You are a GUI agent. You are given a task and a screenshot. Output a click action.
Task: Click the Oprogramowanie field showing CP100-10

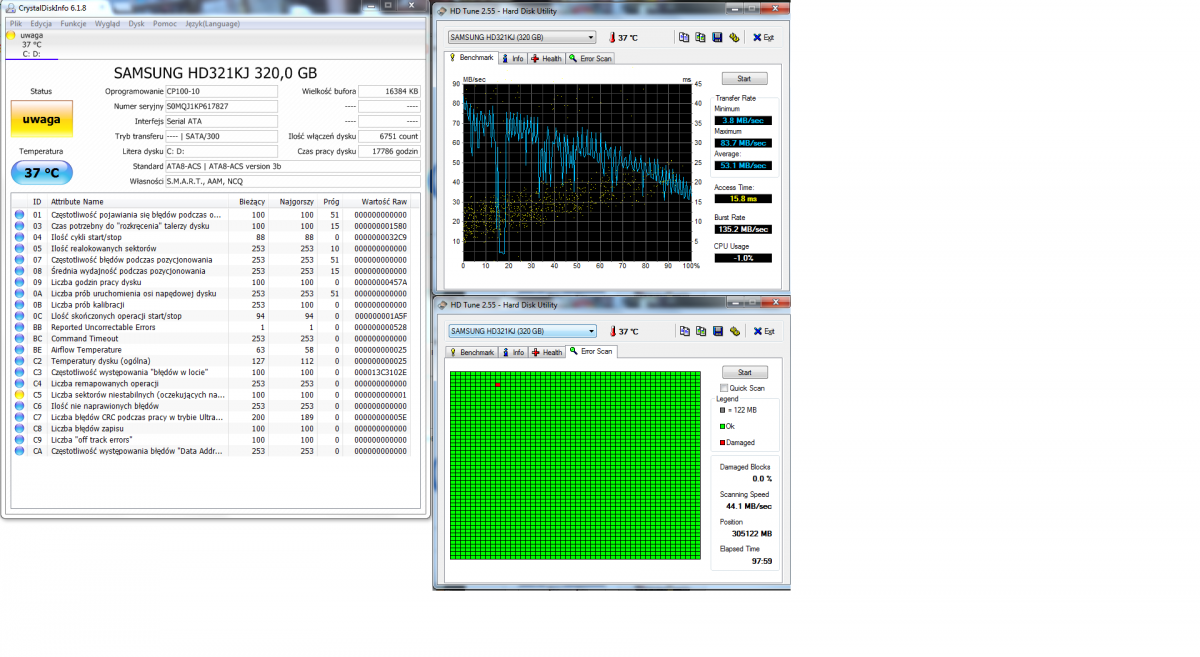[222, 91]
